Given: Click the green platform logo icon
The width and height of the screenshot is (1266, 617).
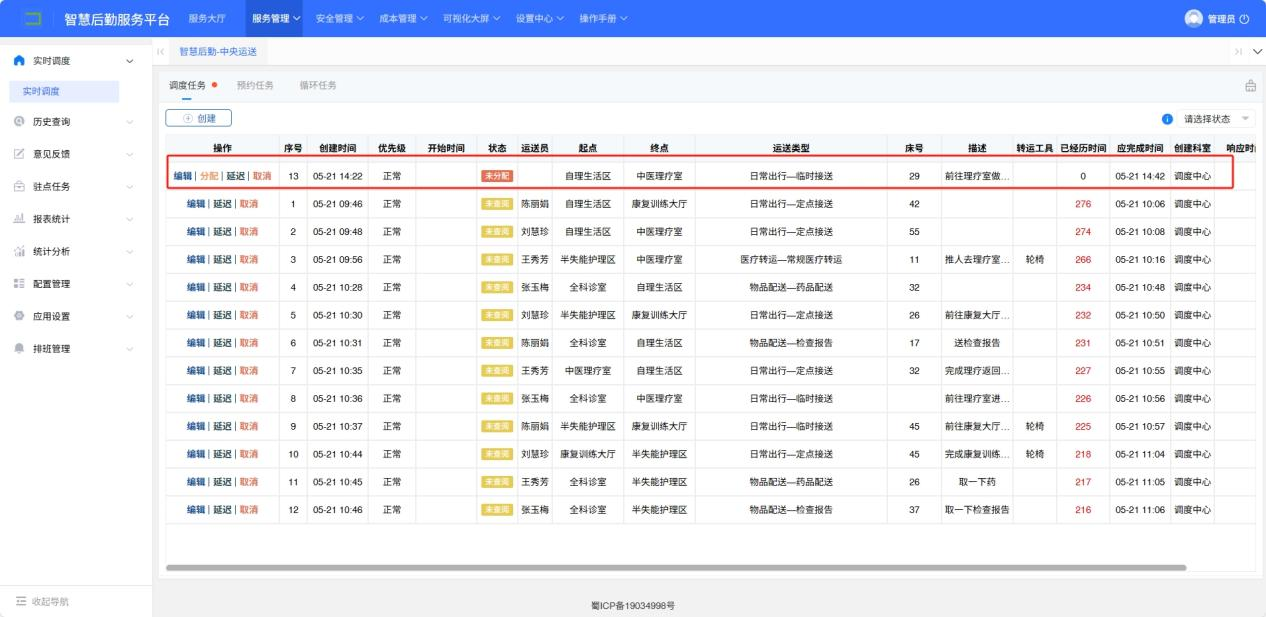Looking at the screenshot, I should click(x=33, y=19).
